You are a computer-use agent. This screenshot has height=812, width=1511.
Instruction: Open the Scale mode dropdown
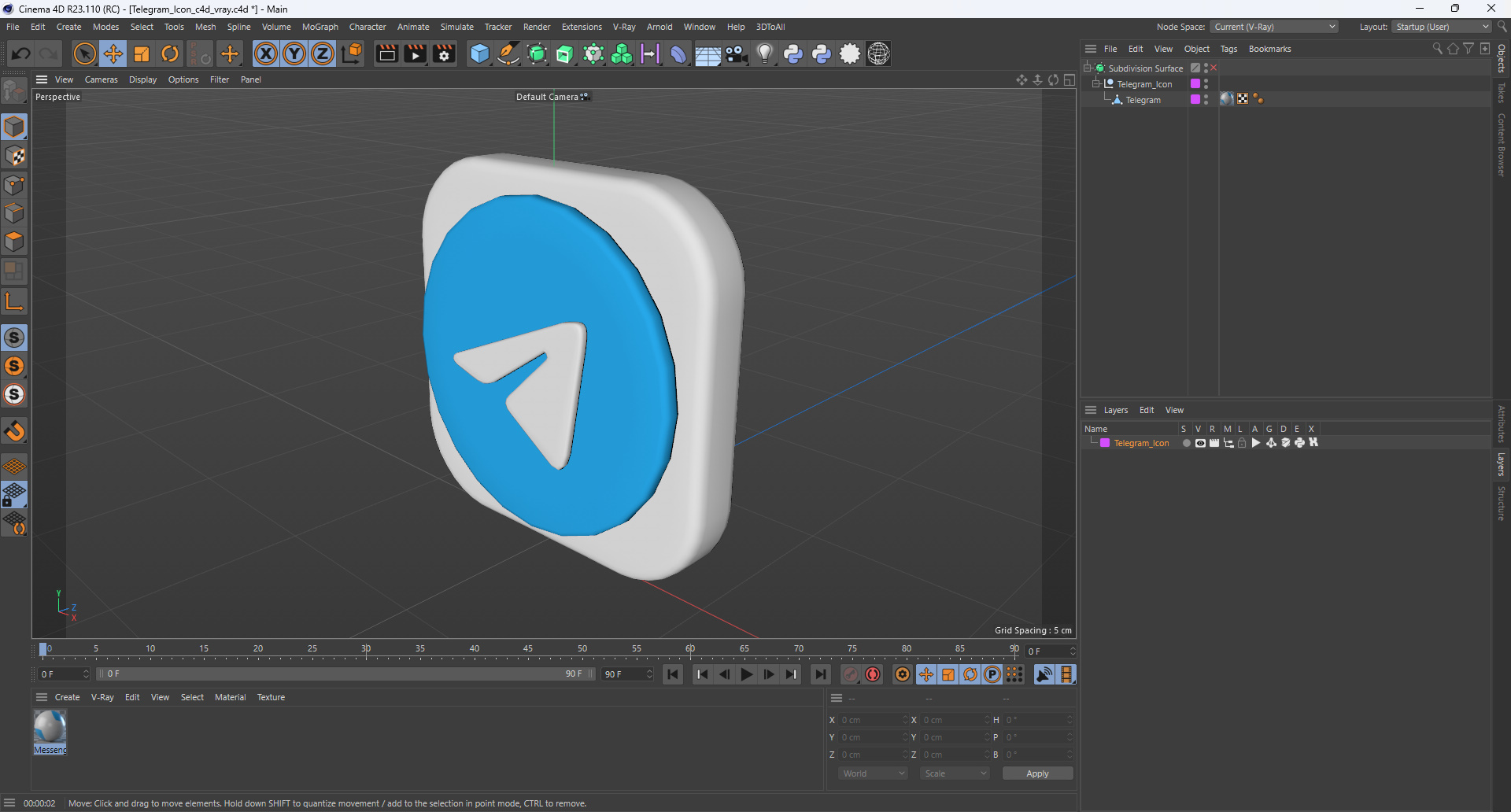pos(955,773)
